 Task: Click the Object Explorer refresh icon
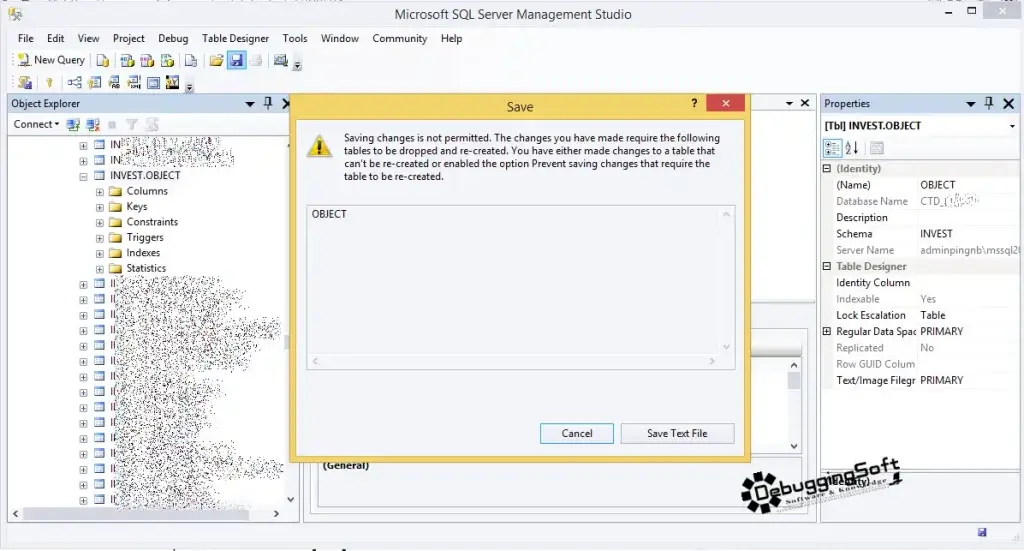coord(152,124)
